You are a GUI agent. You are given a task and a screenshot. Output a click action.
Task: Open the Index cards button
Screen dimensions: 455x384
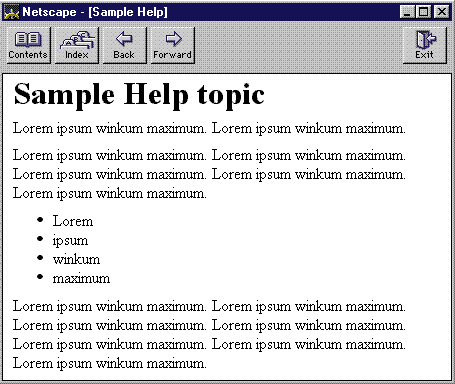(x=77, y=45)
